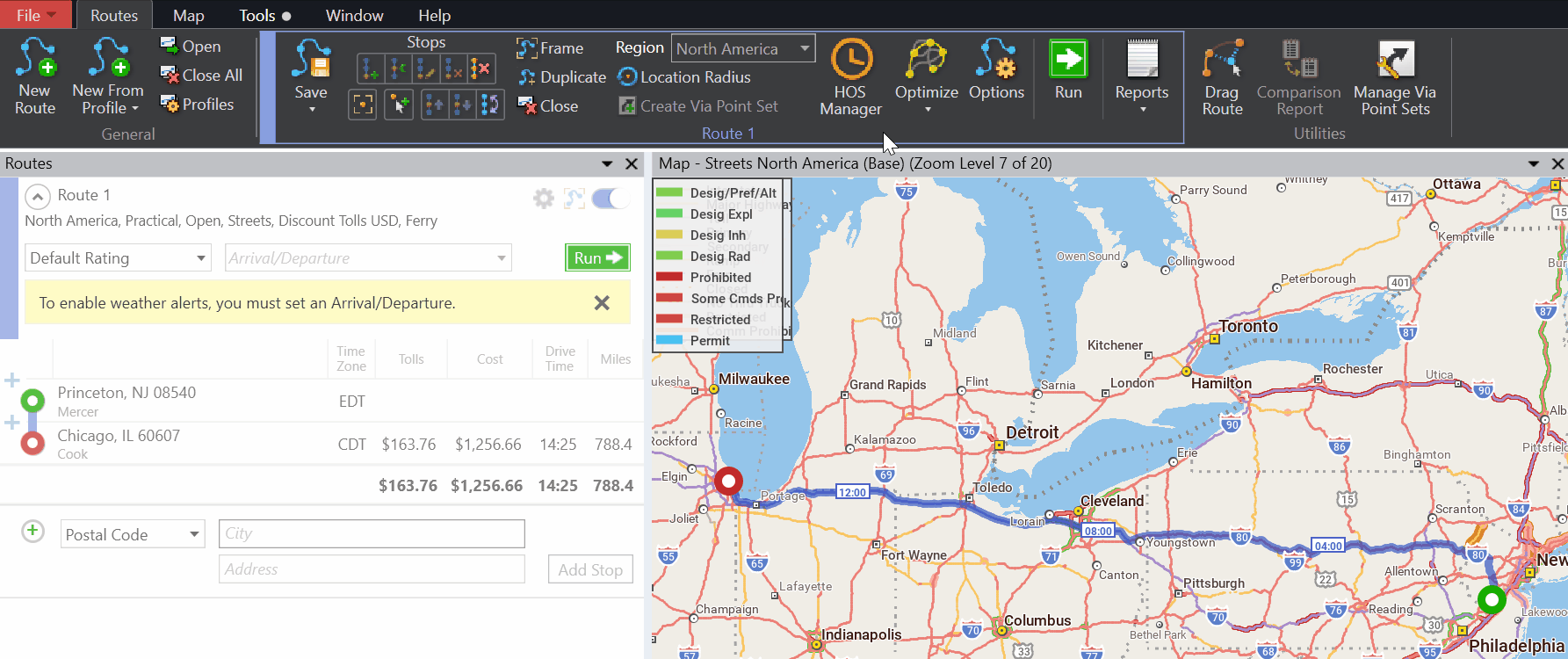The width and height of the screenshot is (1568, 659).
Task: Open the File menu
Action: pos(36,15)
